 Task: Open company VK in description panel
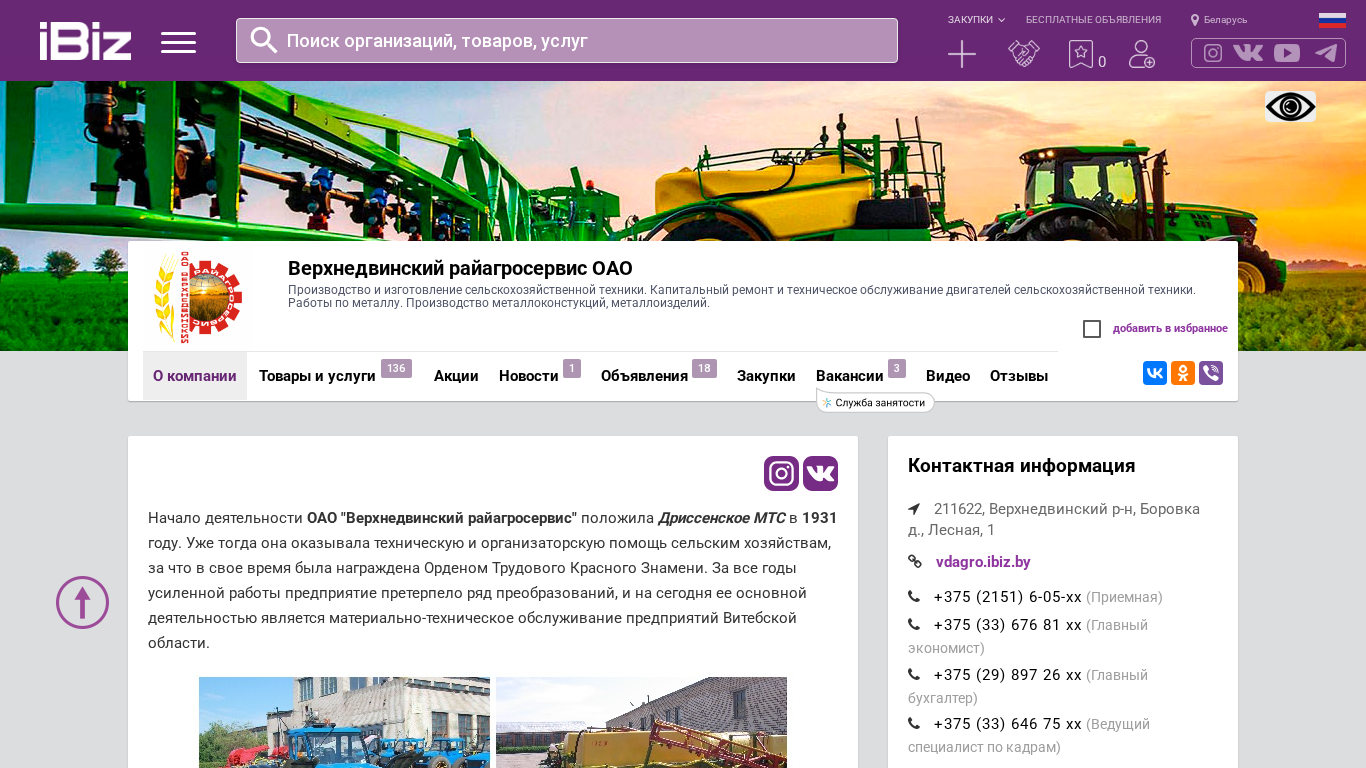820,473
